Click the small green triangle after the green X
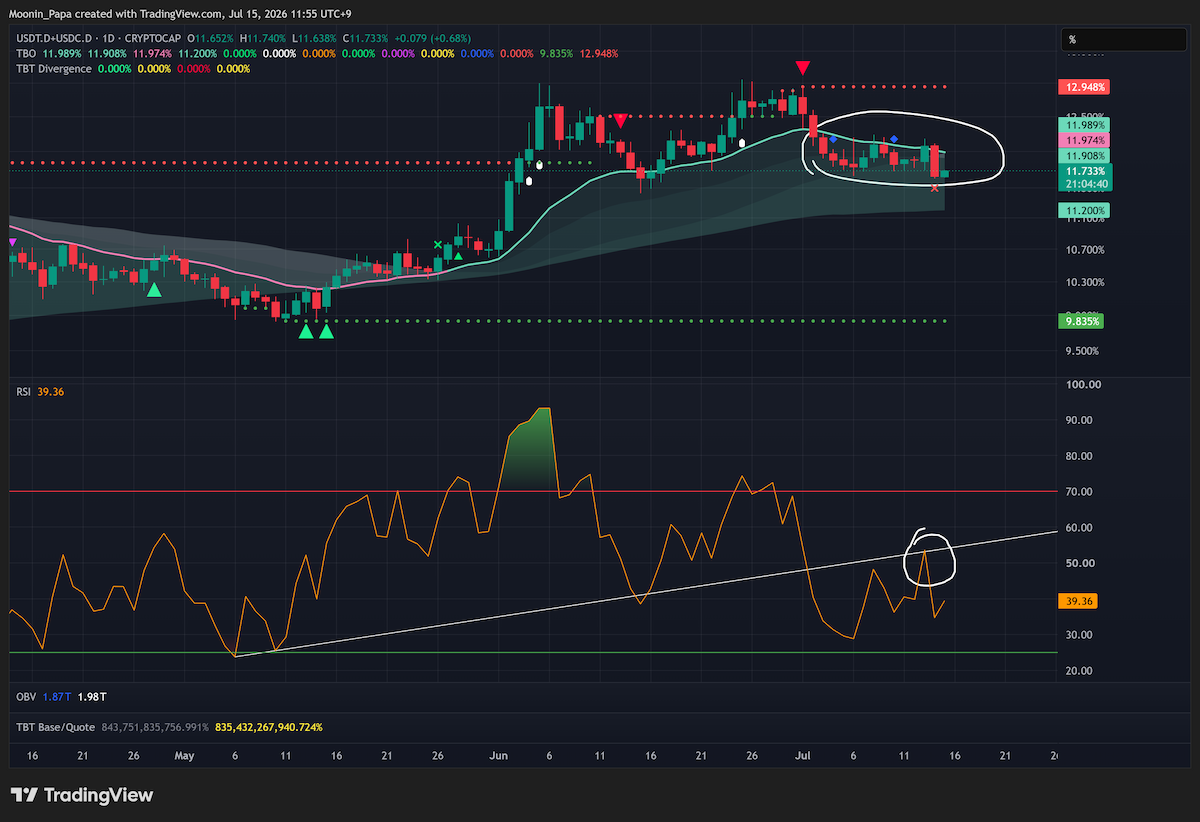The width and height of the screenshot is (1200, 822). (458, 256)
